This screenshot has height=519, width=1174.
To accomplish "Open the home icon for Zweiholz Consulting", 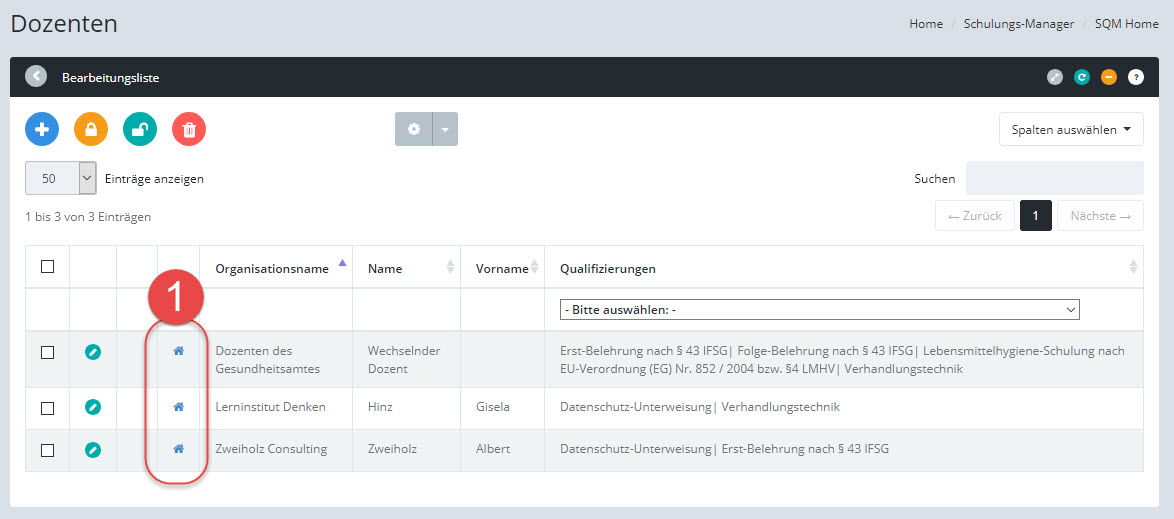I will 179,449.
